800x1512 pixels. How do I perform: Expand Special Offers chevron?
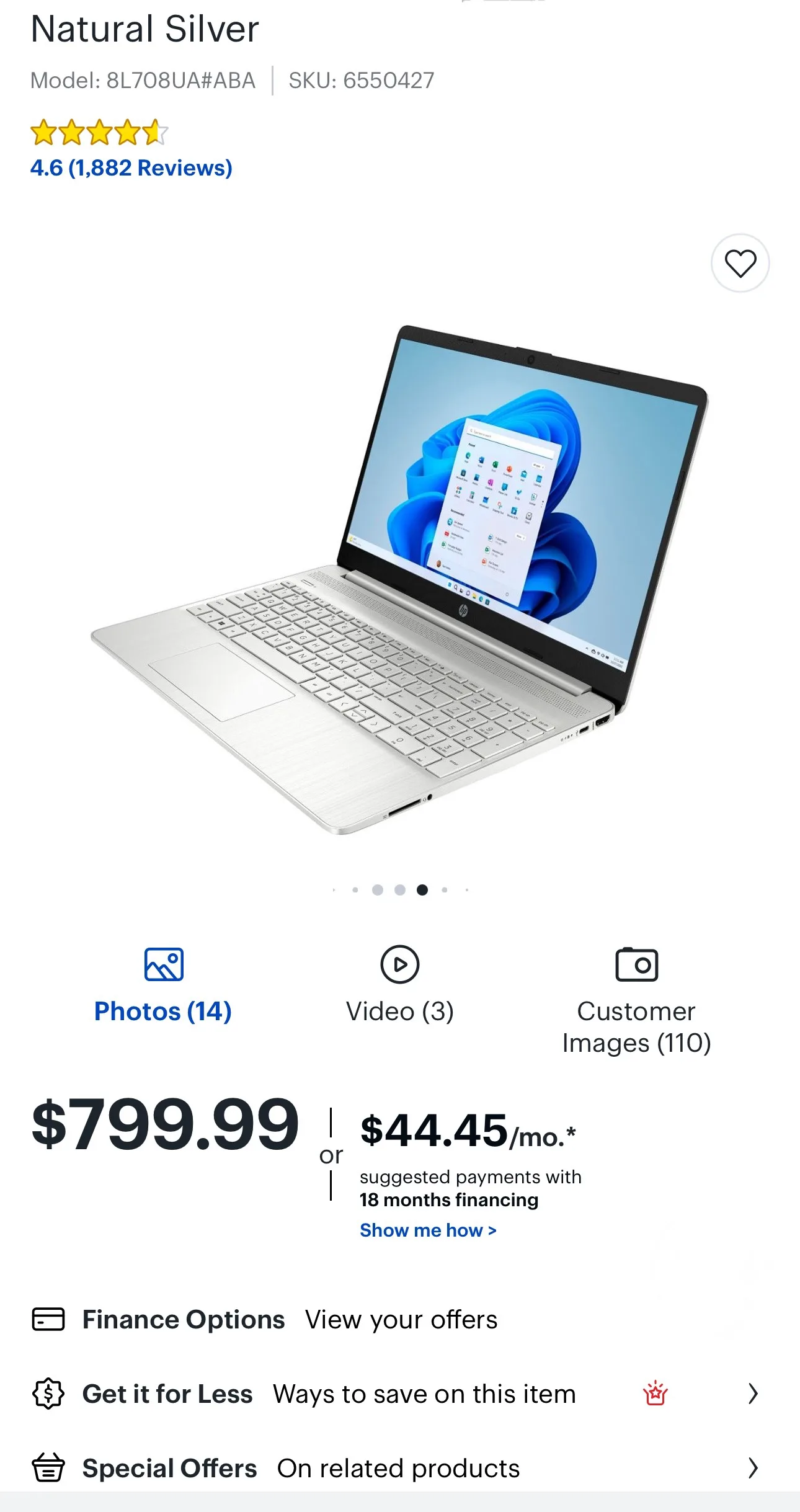(x=753, y=1468)
